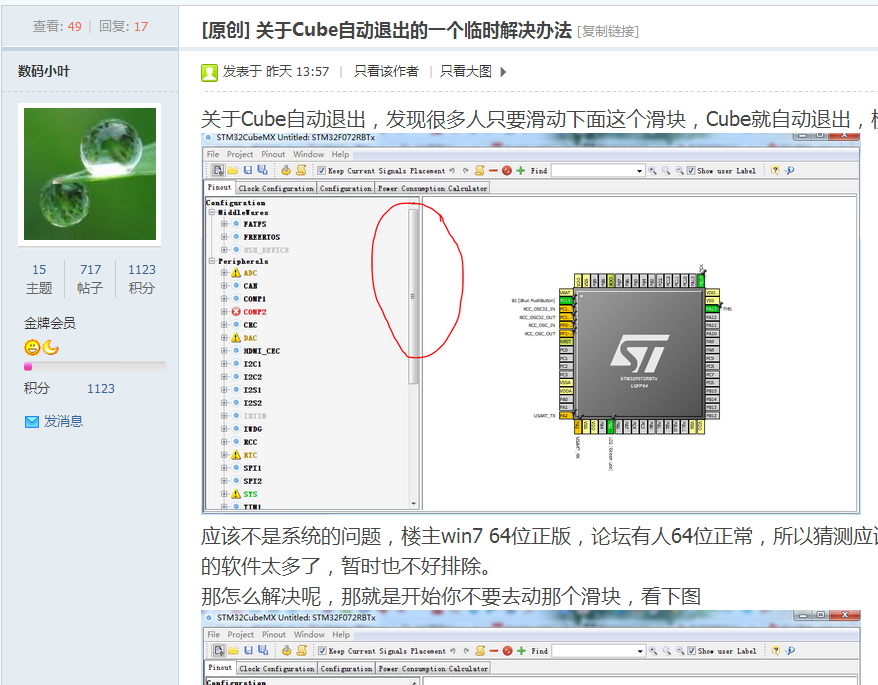
Task: Click green author icon beside 发表于
Action: click(x=209, y=72)
